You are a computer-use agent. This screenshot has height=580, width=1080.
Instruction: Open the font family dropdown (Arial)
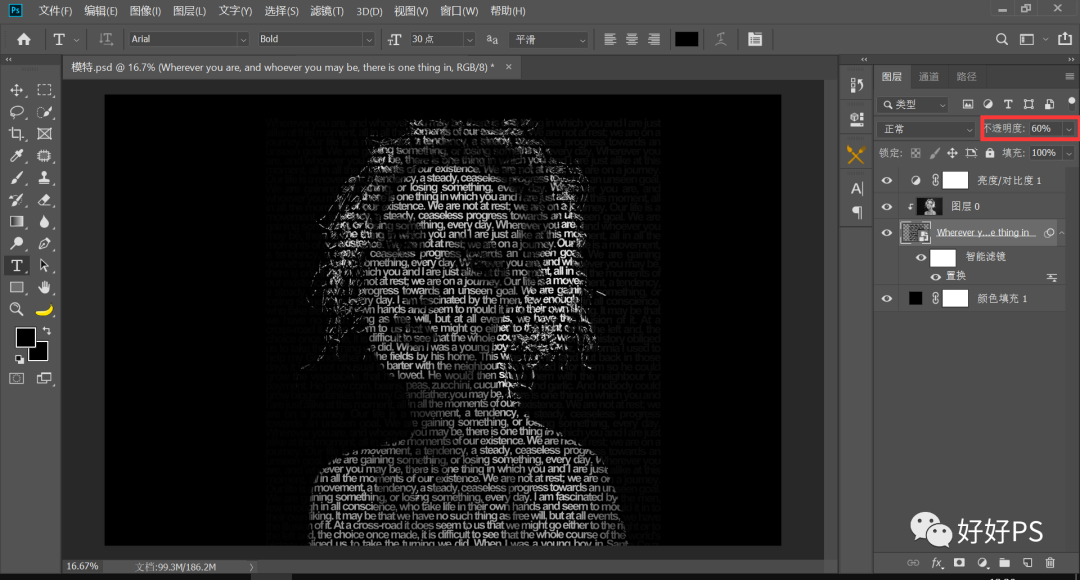click(242, 40)
